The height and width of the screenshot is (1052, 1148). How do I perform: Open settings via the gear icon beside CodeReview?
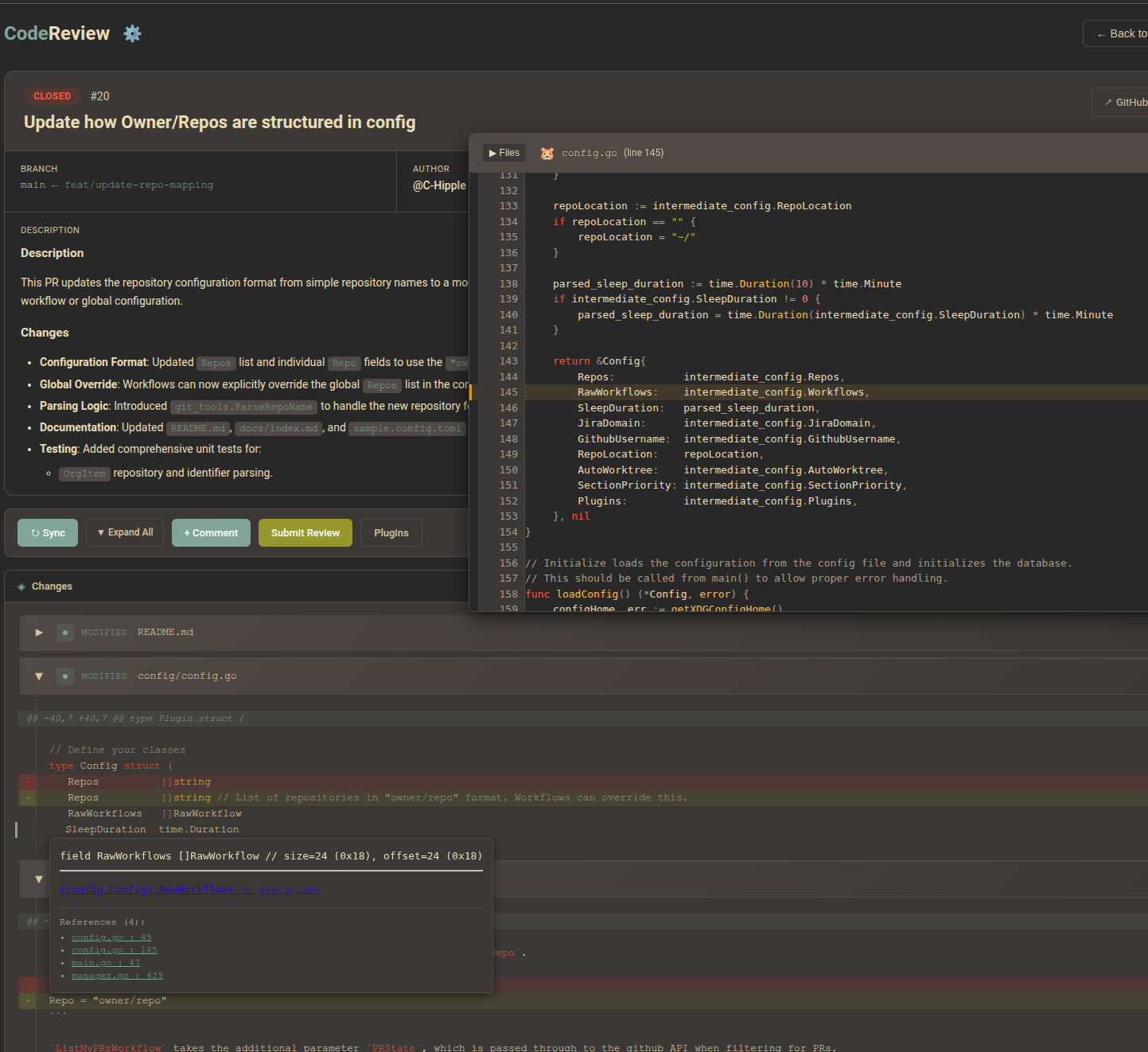coord(132,33)
